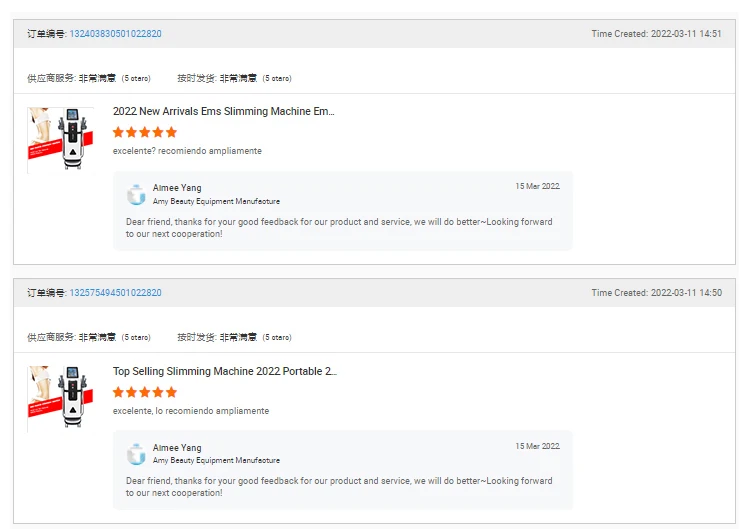Open order number 132403830501022820 link
The width and height of the screenshot is (750, 529).
point(115,34)
